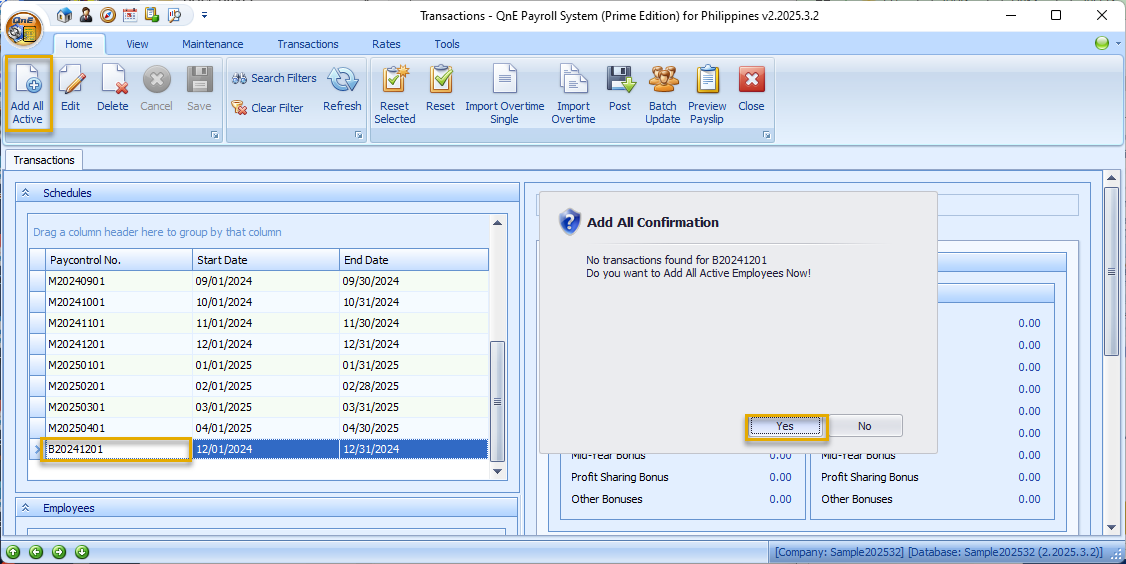Click the B20241201 paycontrol cell
This screenshot has width=1126, height=564.
(x=118, y=449)
